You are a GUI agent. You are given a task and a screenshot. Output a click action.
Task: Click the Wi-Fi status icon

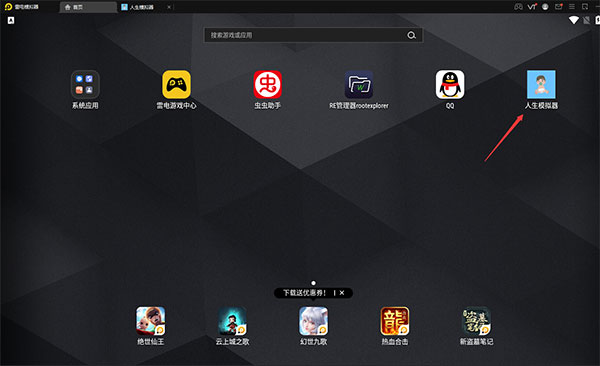click(x=573, y=20)
